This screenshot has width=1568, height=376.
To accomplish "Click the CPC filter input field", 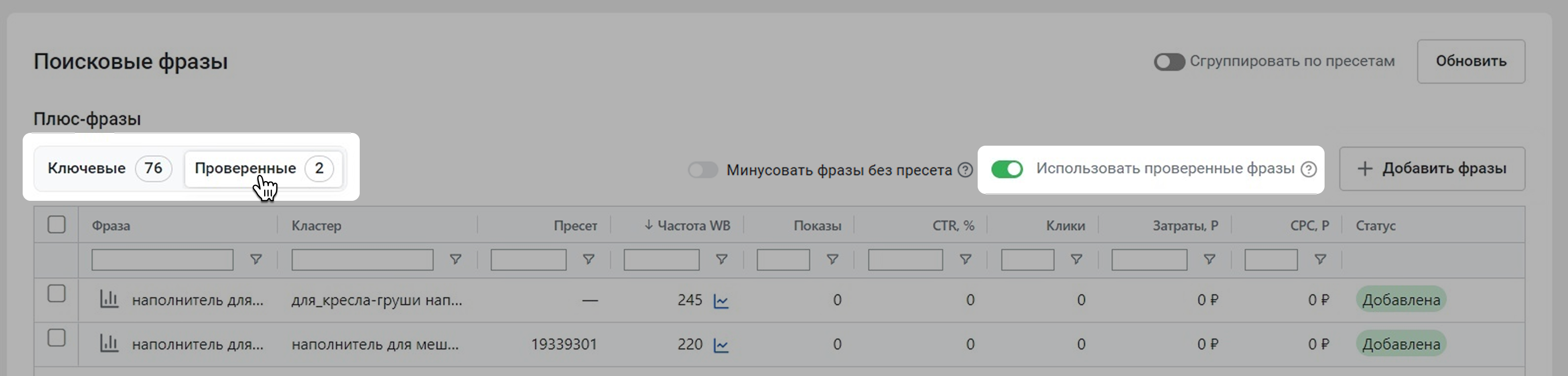I will tap(1271, 260).
